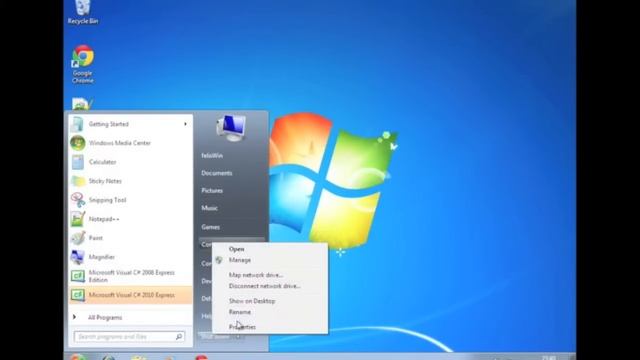Click the Search programs and files box
The width and height of the screenshot is (640, 360).
129,337
